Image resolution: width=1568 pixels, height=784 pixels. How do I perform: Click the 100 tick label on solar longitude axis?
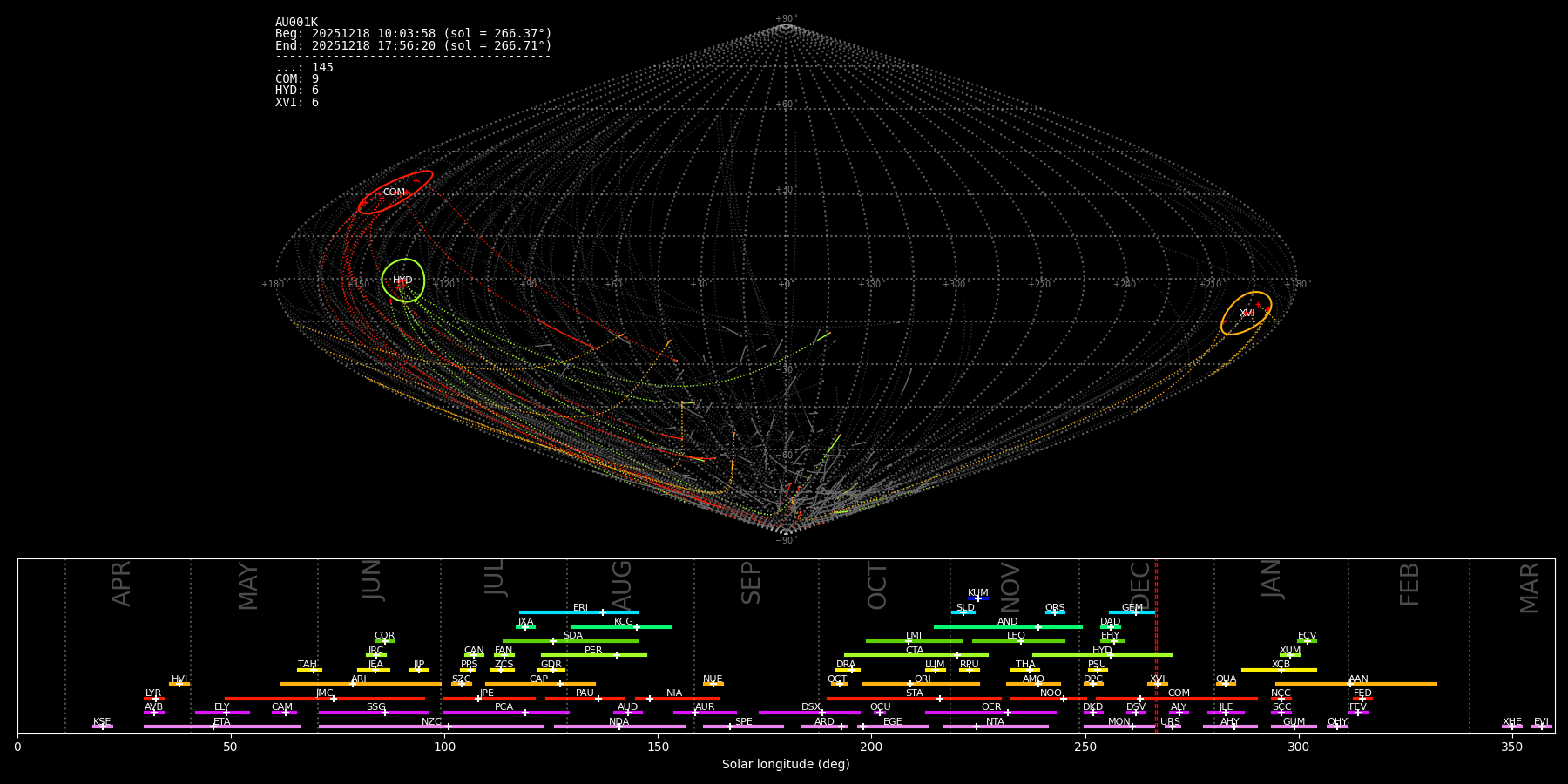tap(444, 747)
